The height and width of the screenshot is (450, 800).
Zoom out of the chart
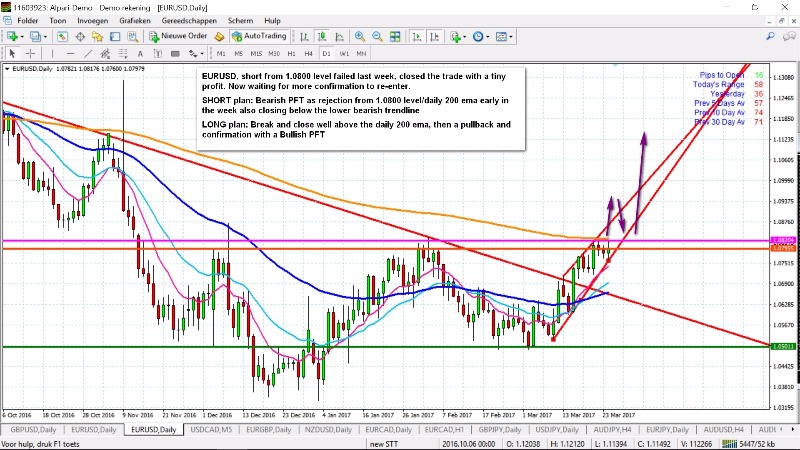click(x=375, y=36)
